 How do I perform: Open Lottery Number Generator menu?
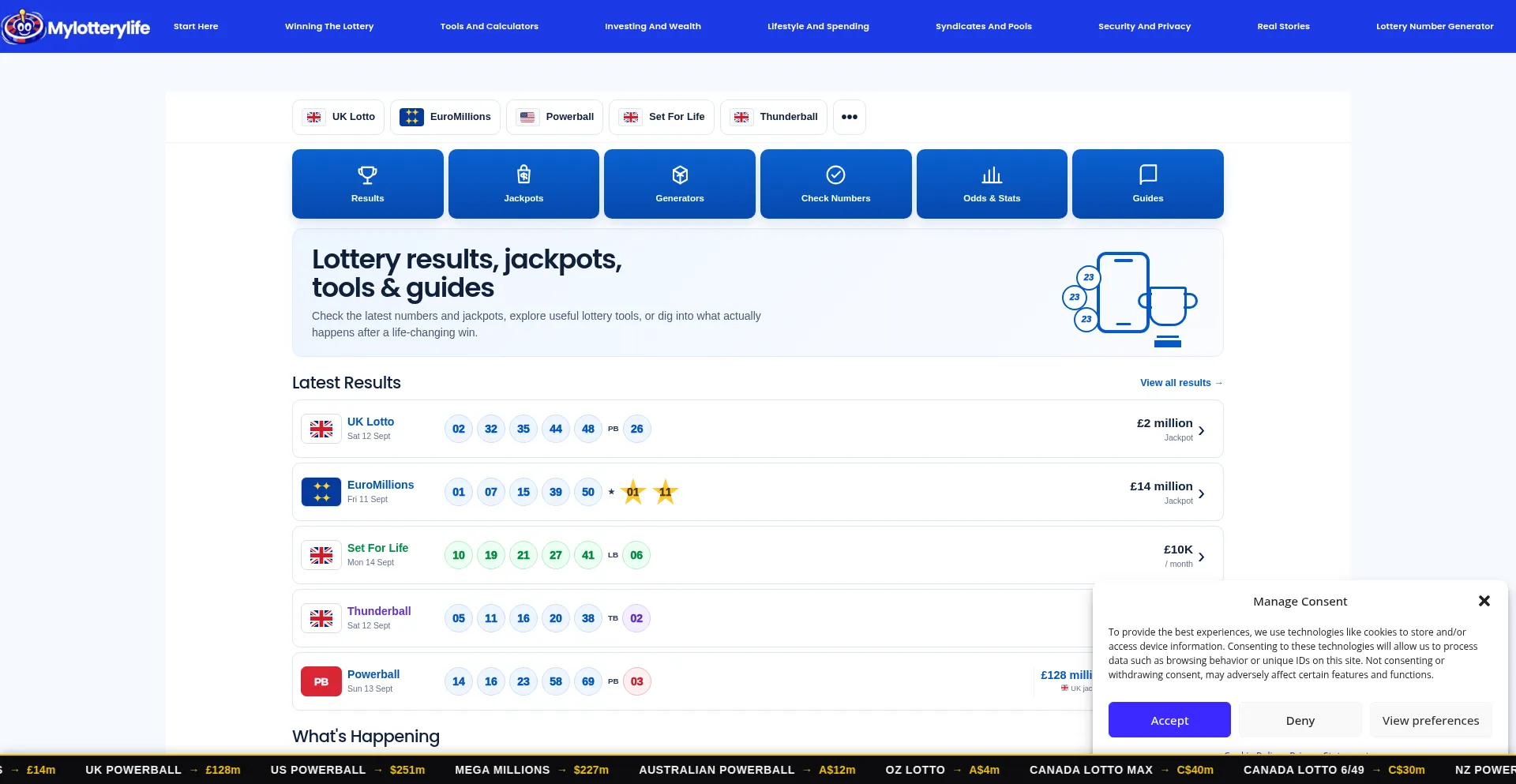coord(1435,26)
